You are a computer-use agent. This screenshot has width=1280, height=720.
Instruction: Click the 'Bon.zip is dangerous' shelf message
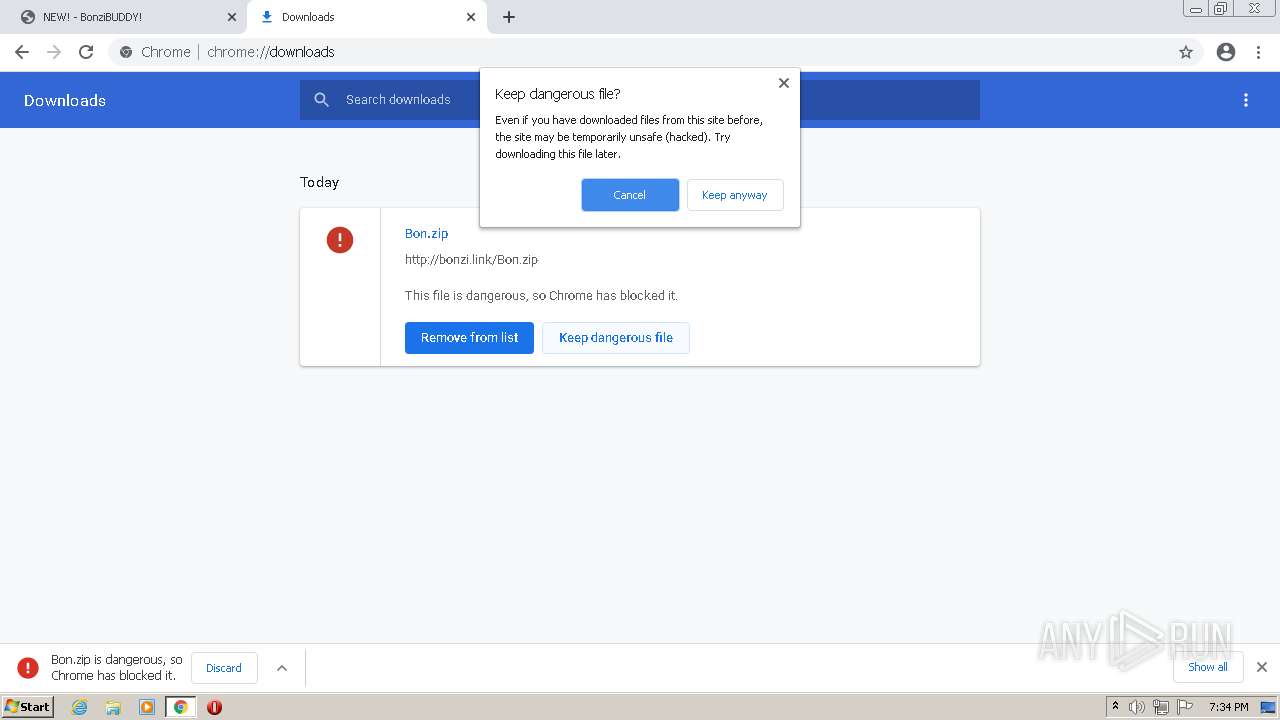[x=117, y=667]
